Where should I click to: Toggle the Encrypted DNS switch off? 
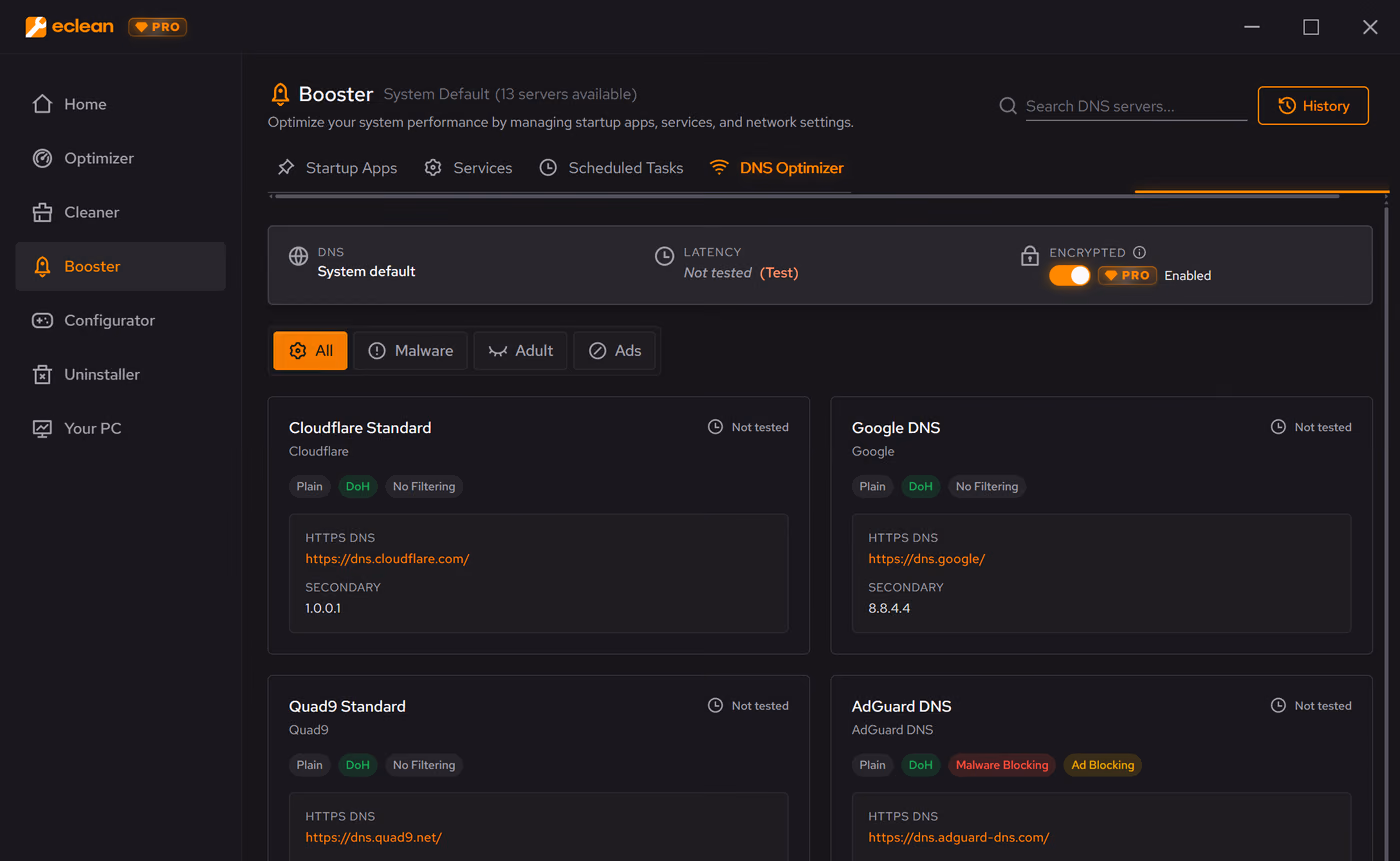pyautogui.click(x=1069, y=275)
